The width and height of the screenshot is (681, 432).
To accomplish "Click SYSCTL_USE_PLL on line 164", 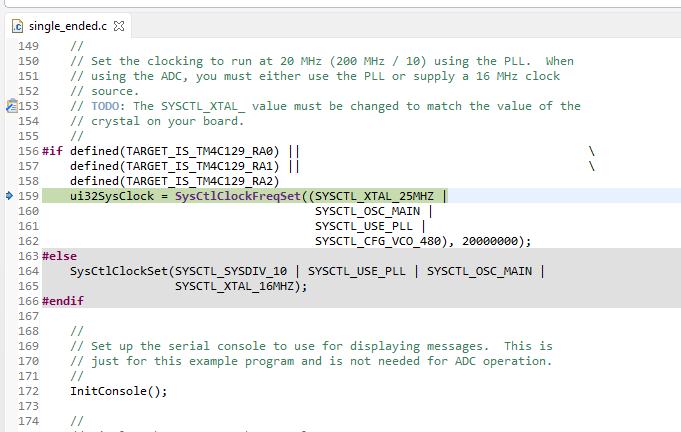I will 357,271.
